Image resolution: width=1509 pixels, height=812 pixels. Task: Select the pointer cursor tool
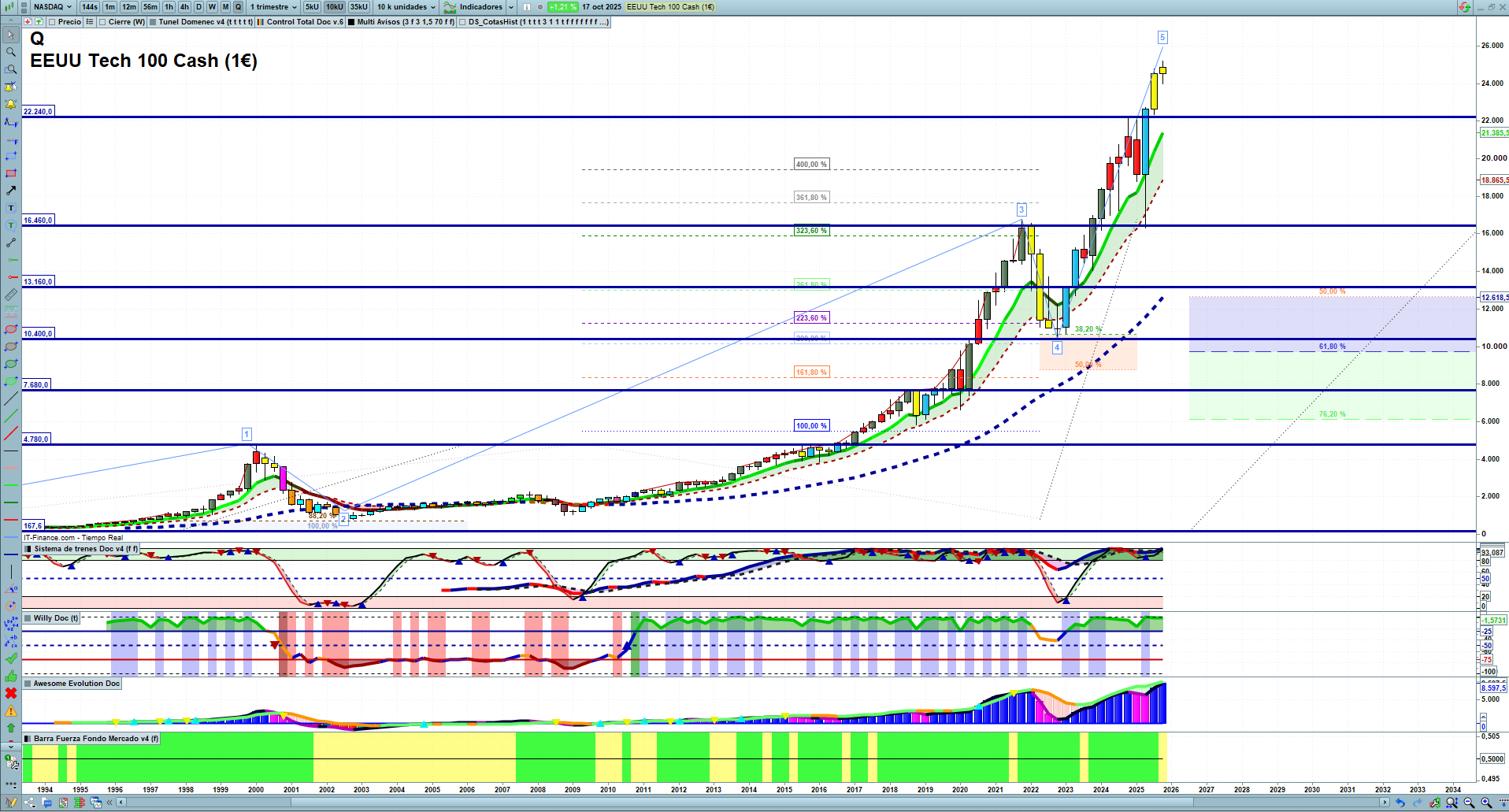coord(10,35)
